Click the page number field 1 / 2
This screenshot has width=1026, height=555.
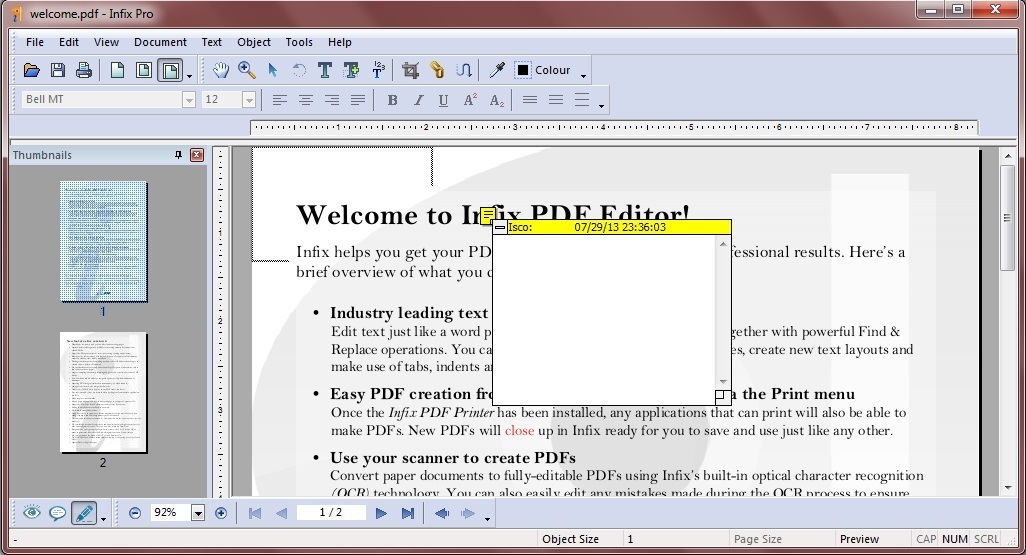[x=330, y=512]
